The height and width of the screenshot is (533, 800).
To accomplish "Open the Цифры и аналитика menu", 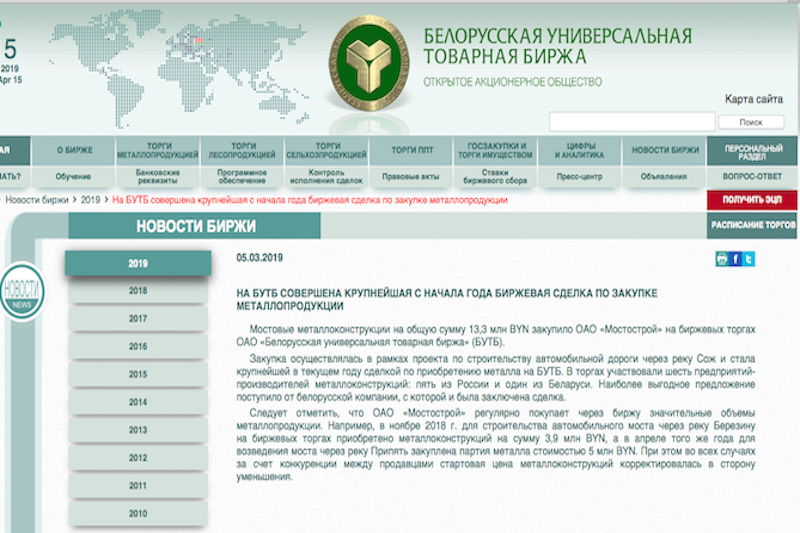I will coord(579,150).
